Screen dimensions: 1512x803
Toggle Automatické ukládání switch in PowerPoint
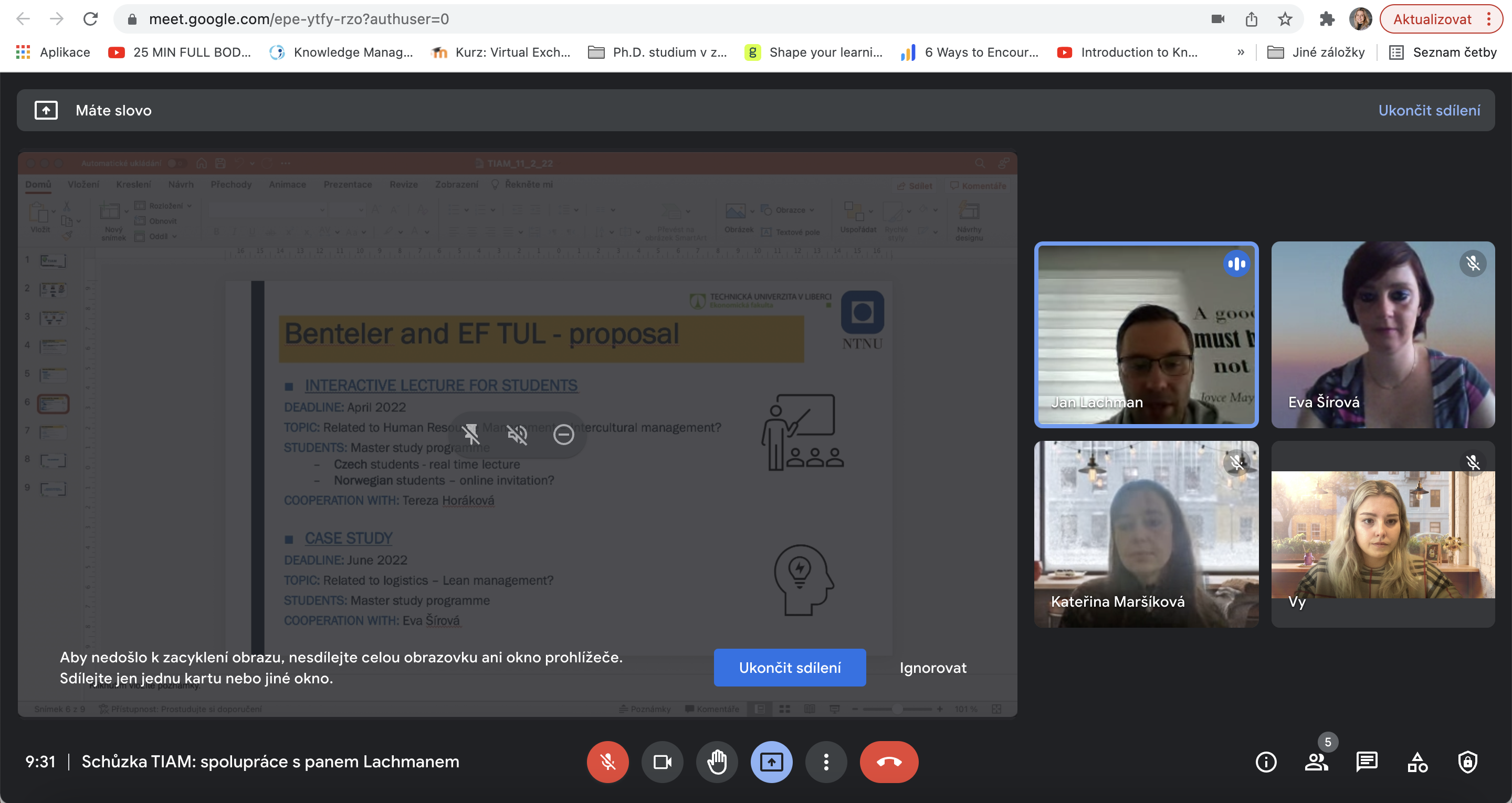tap(176, 163)
